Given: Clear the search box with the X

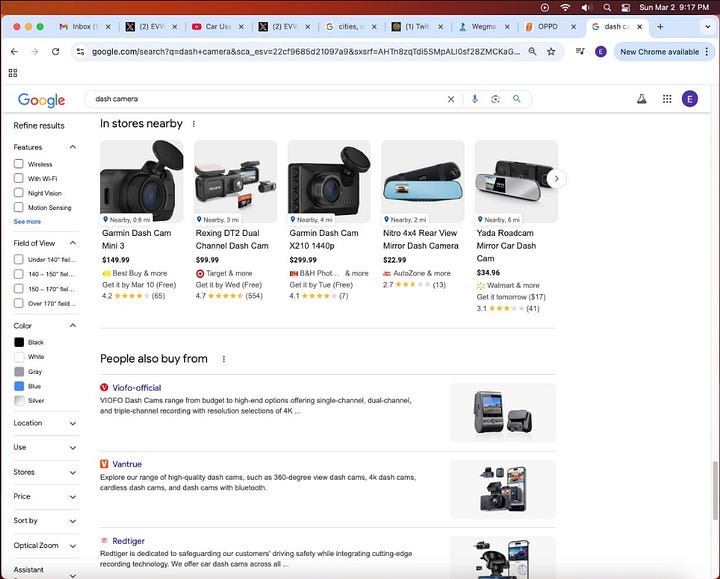Looking at the screenshot, I should [x=451, y=99].
